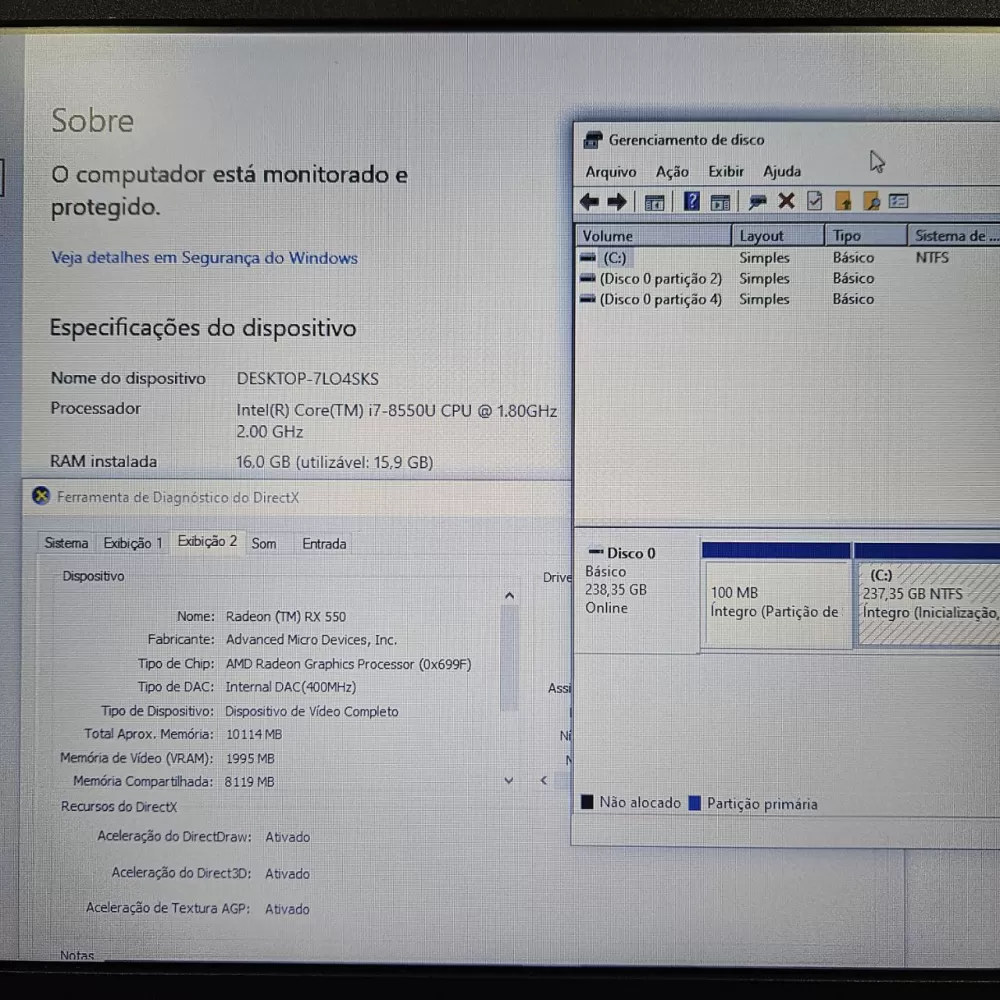Open Veja detalhes em Segurança do Windows link
1000x1000 pixels.
click(204, 258)
